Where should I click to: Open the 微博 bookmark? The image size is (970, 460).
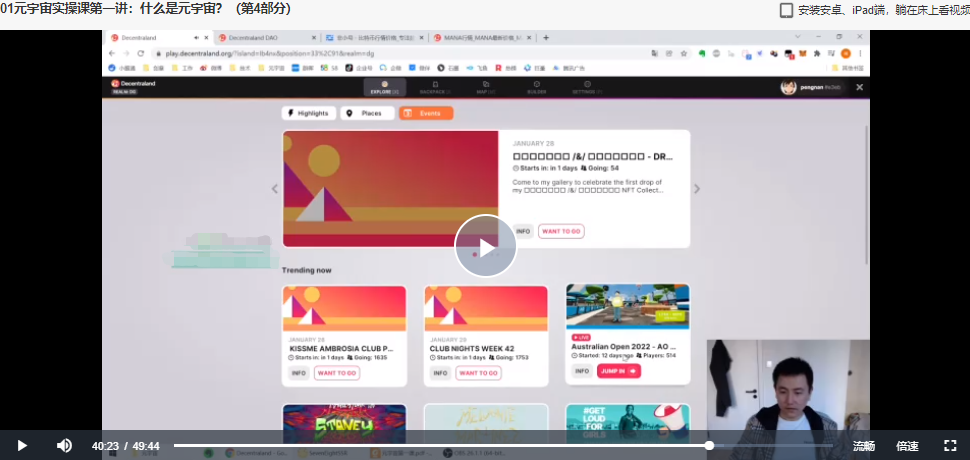[211, 68]
